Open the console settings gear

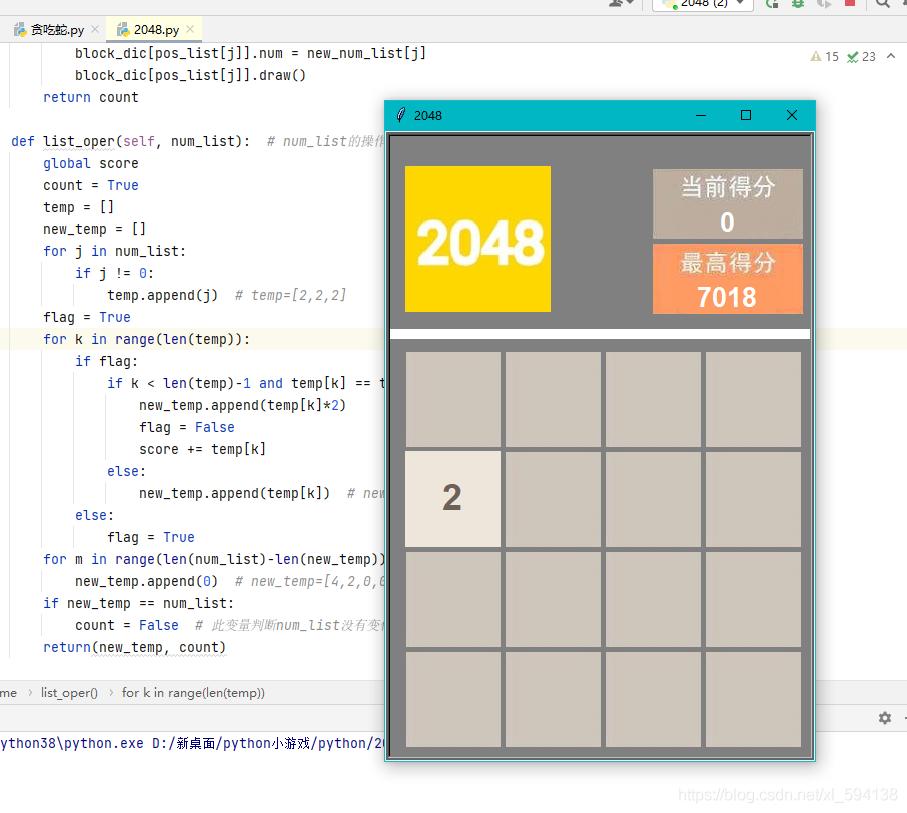[884, 718]
